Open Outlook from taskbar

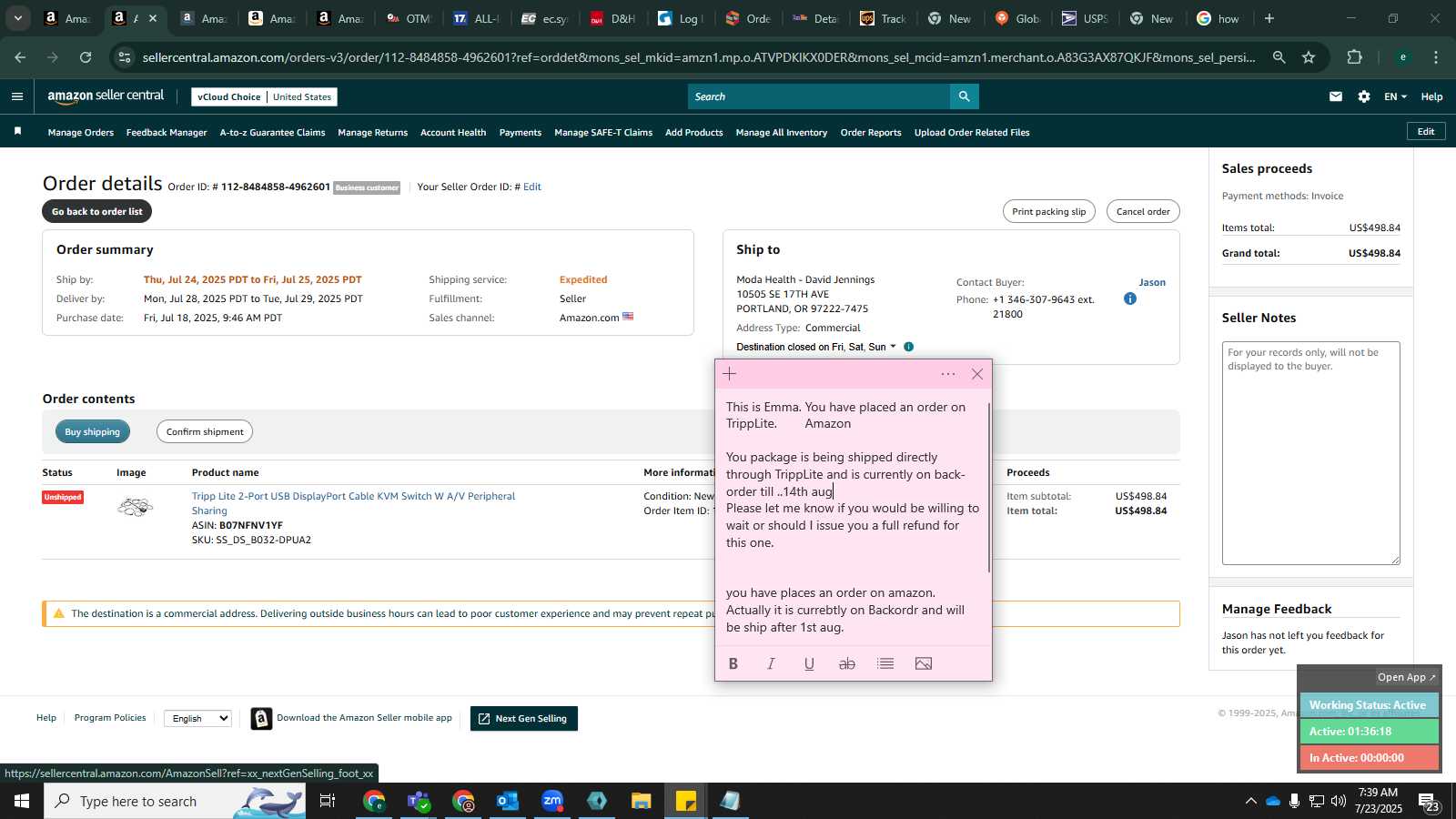tap(508, 801)
